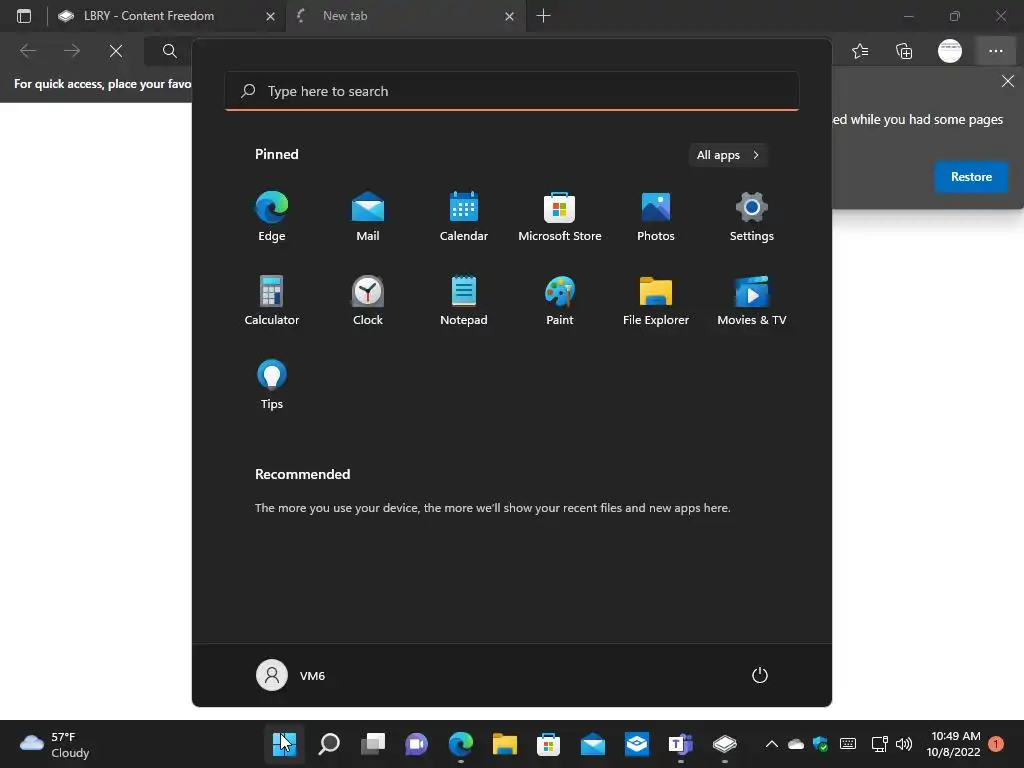Open Task View on the taskbar

[373, 744]
